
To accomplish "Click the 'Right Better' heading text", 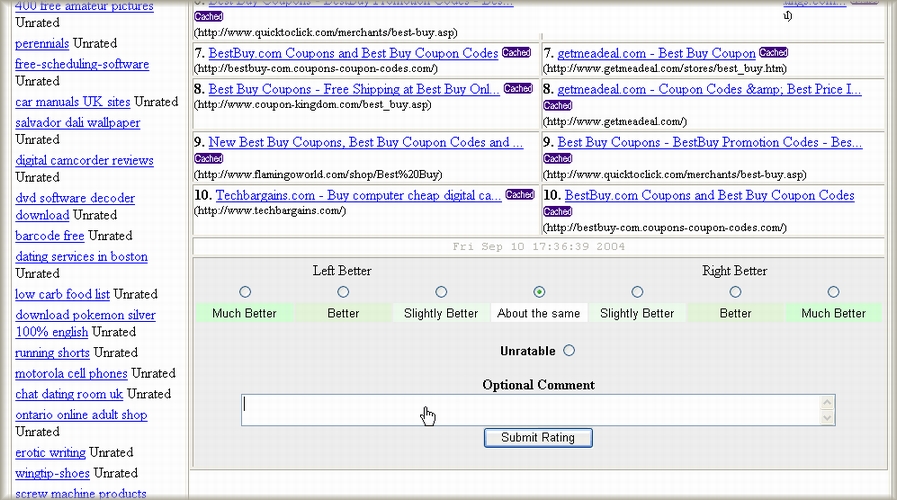I will coord(735,271).
